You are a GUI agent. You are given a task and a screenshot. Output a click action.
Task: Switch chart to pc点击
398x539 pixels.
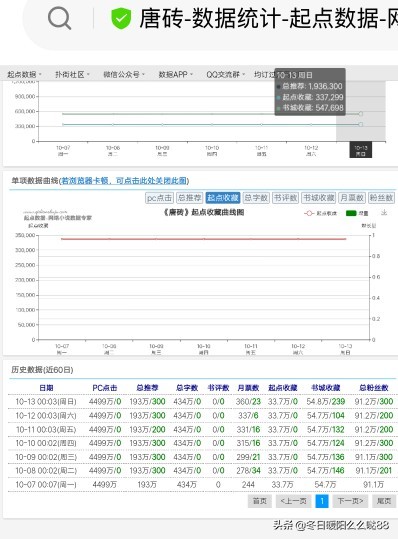point(159,198)
